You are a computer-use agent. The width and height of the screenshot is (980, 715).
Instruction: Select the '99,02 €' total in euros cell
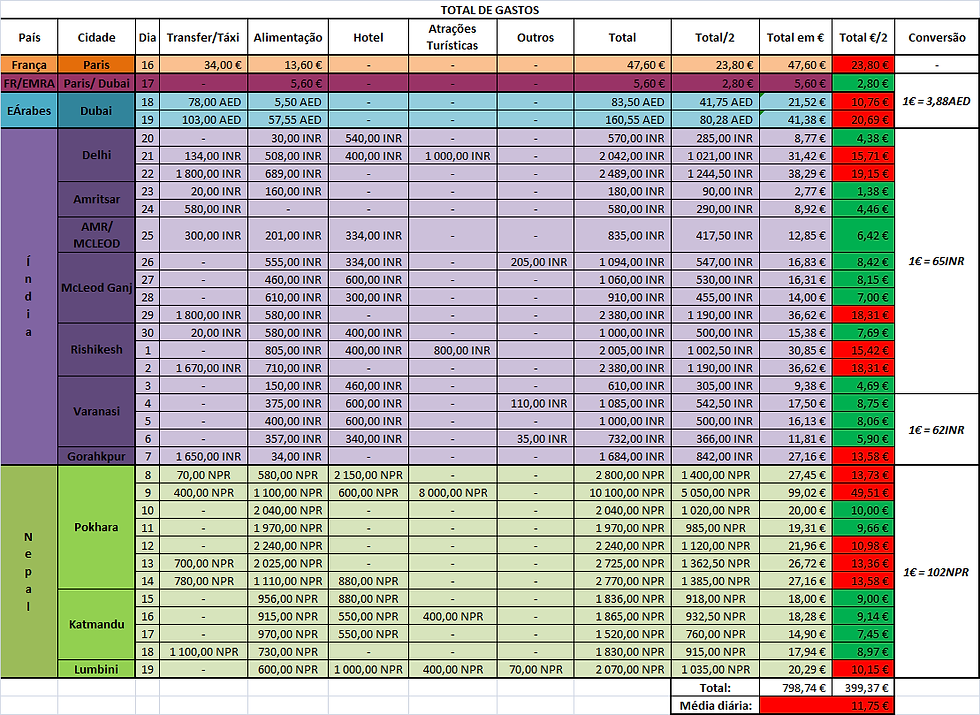tap(796, 492)
